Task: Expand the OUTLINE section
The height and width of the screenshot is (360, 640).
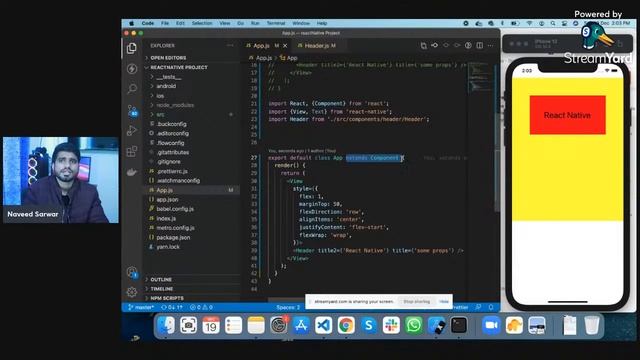Action: pyautogui.click(x=161, y=280)
